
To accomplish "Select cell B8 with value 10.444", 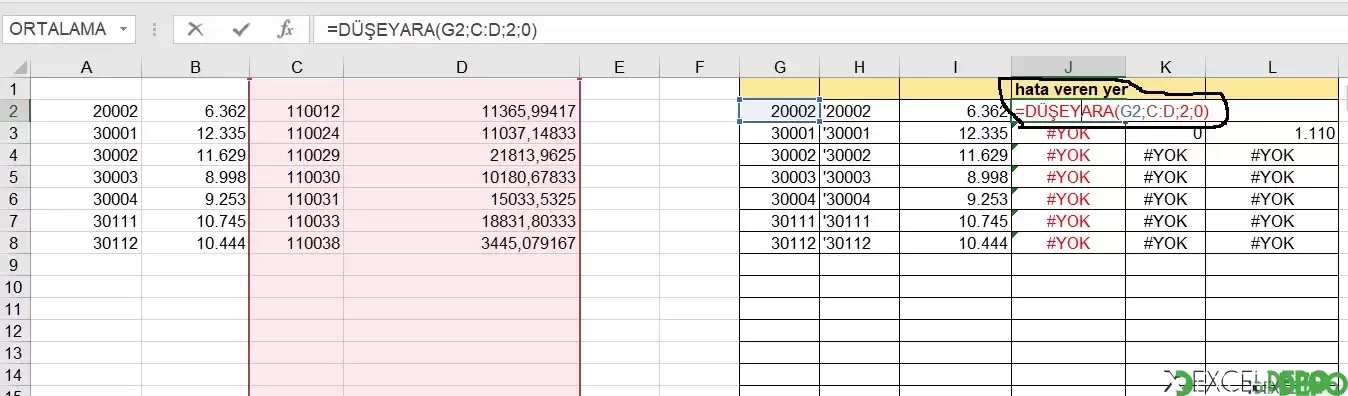I will (x=196, y=243).
